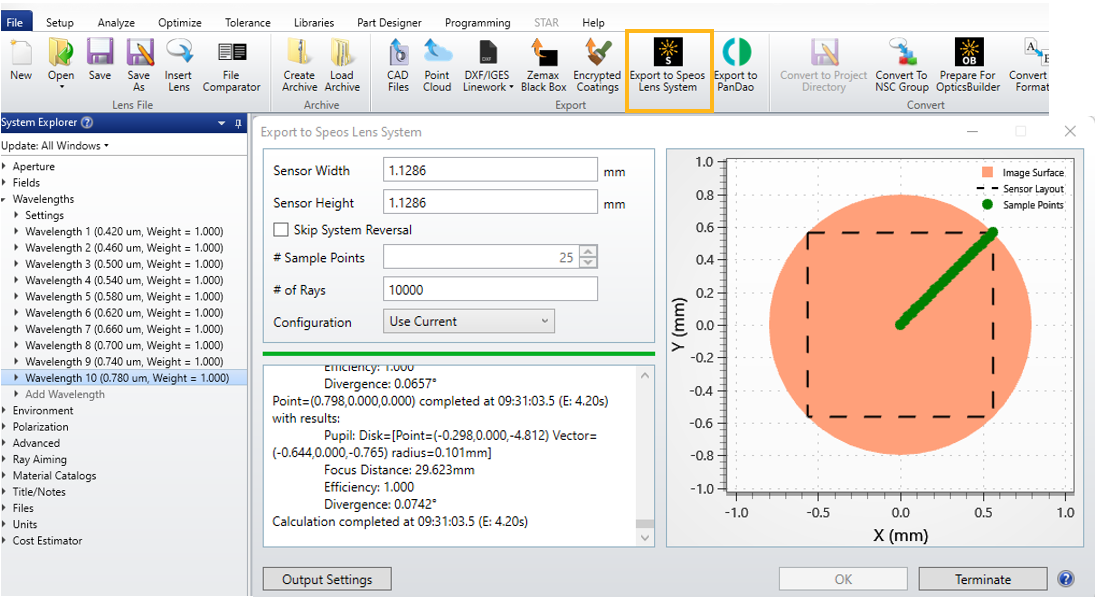Click the Sample Points legend marker

[x=988, y=205]
